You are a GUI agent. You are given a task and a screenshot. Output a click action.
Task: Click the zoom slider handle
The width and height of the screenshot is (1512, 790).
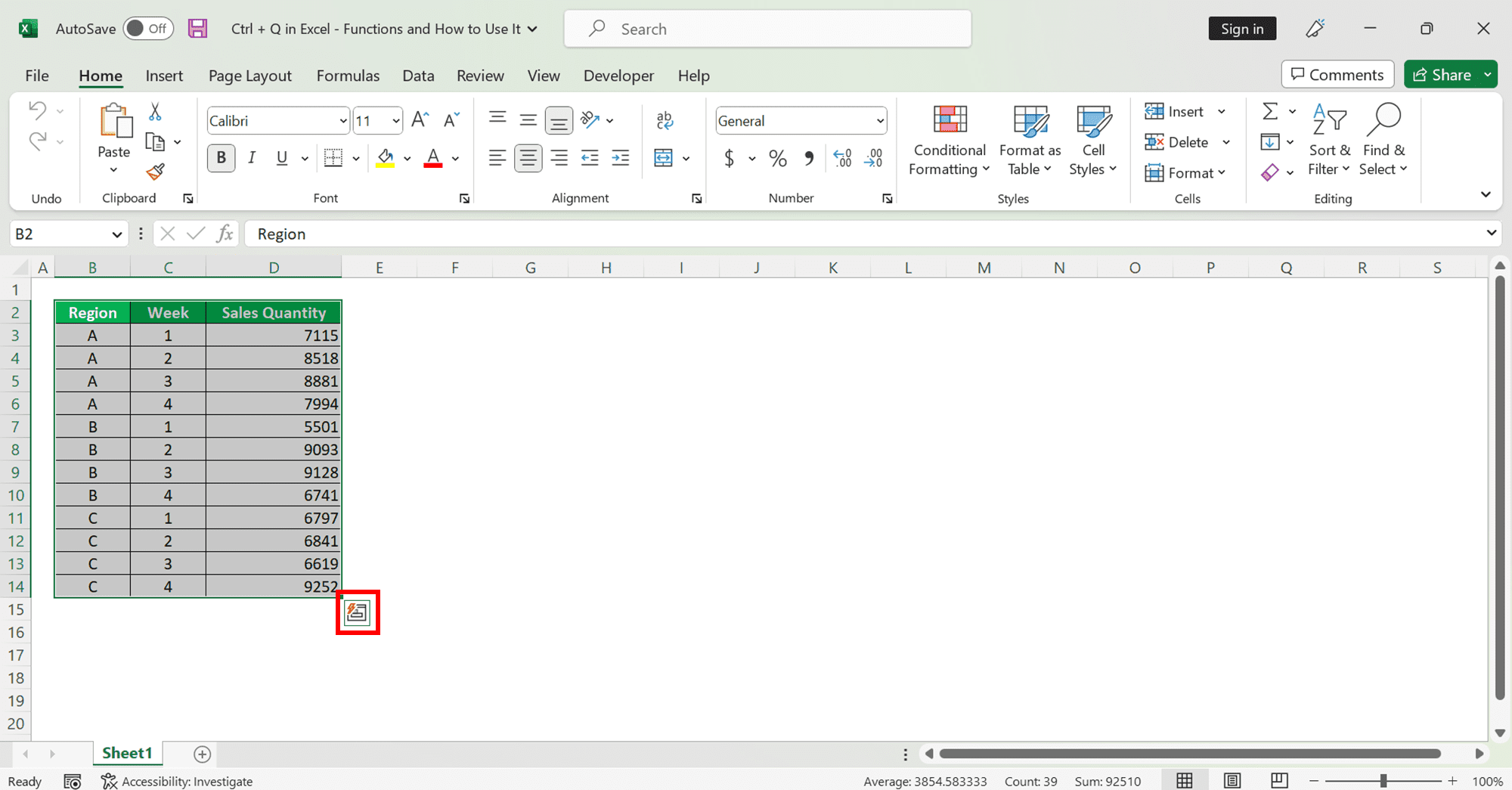point(1383,781)
